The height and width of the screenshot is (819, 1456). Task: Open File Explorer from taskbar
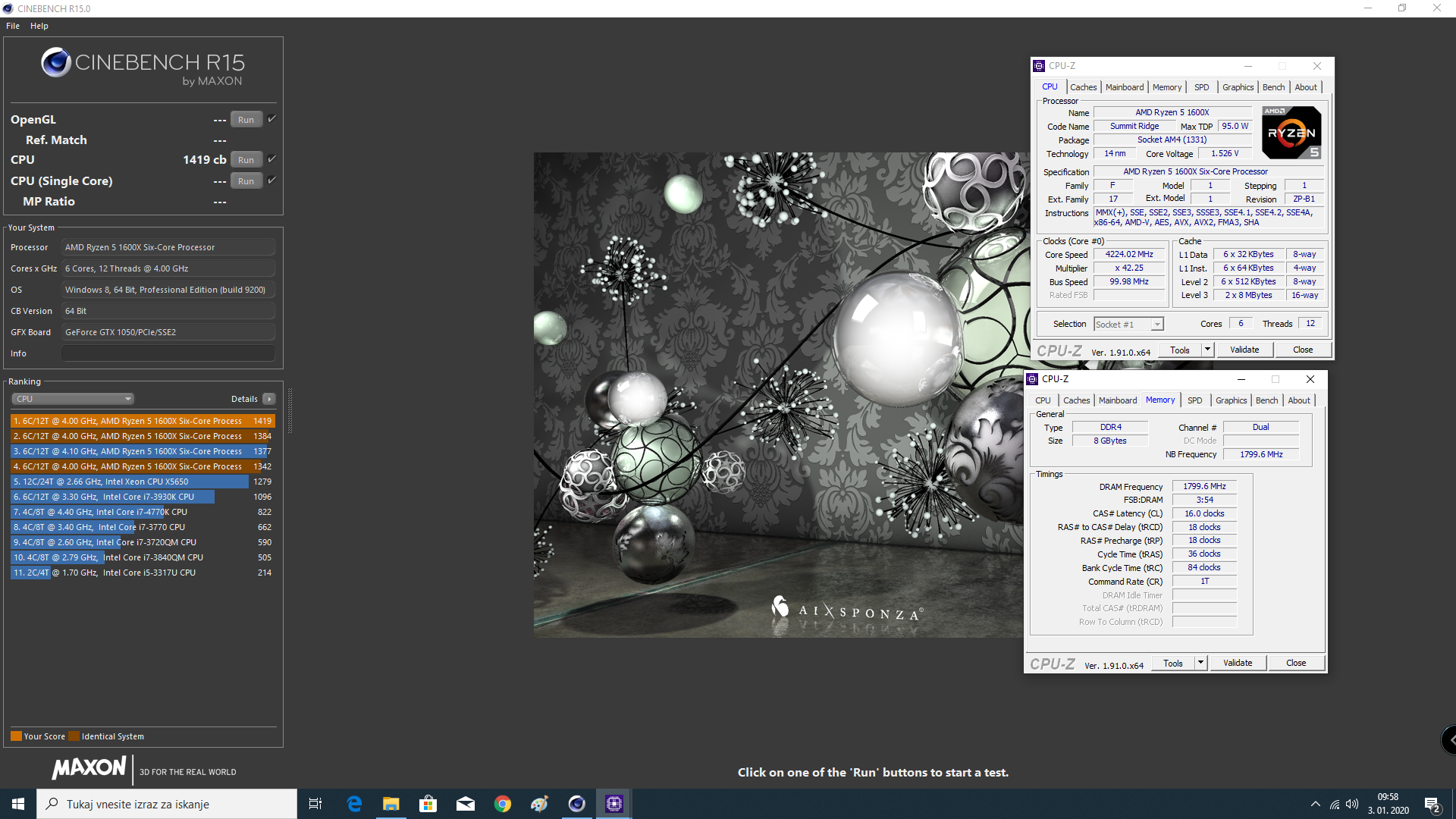click(x=391, y=804)
